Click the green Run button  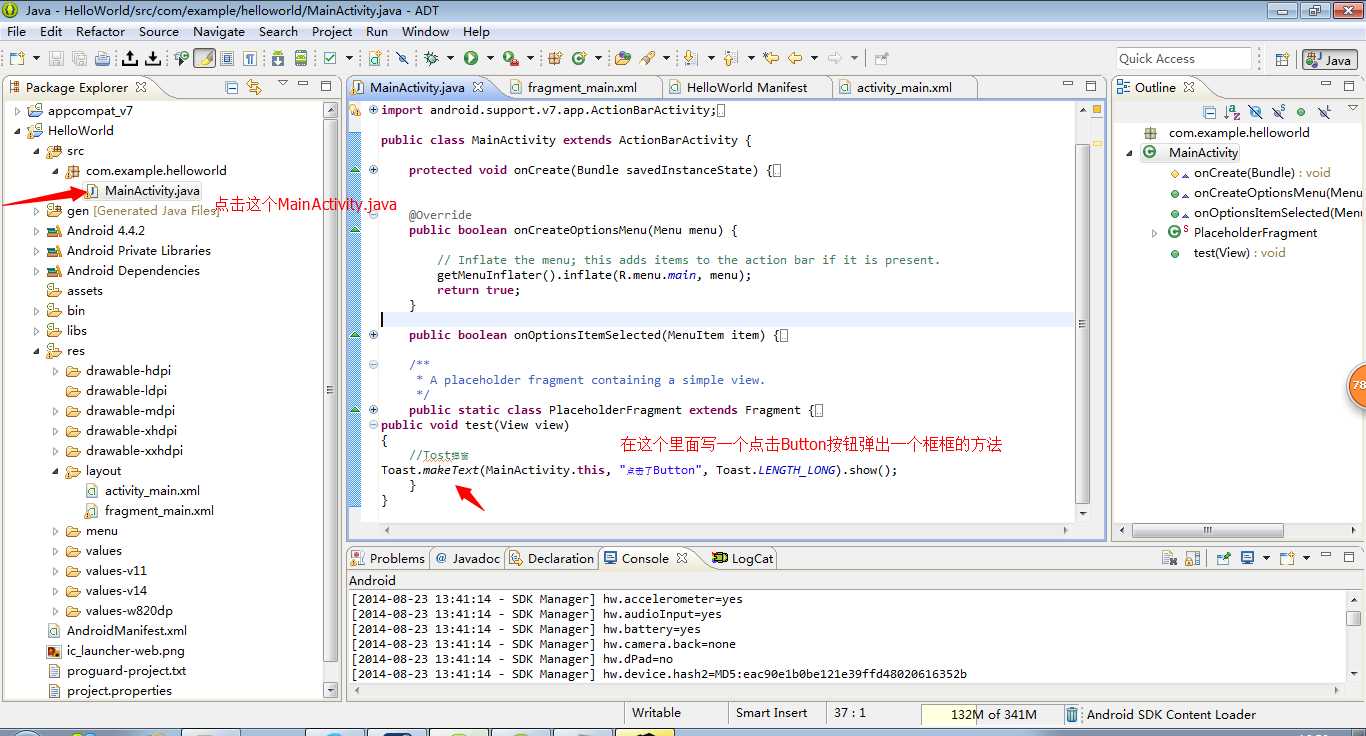[470, 58]
